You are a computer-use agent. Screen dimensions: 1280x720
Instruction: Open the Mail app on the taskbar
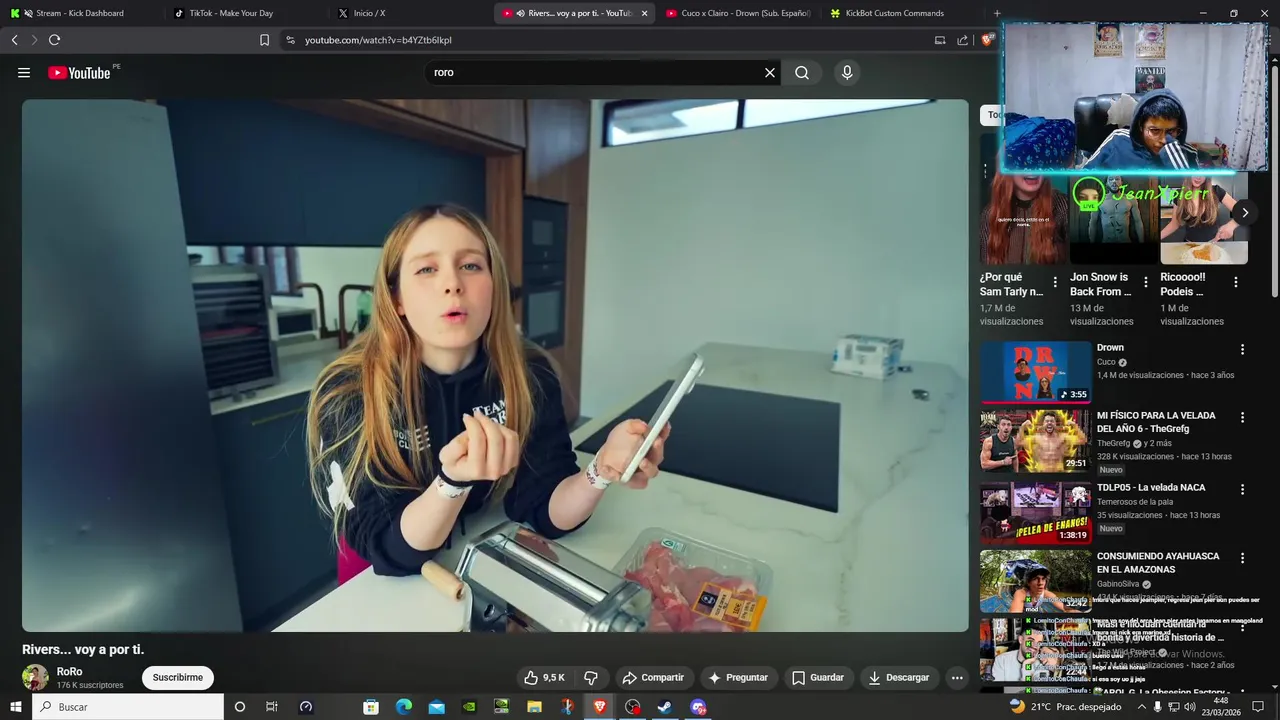click(437, 707)
